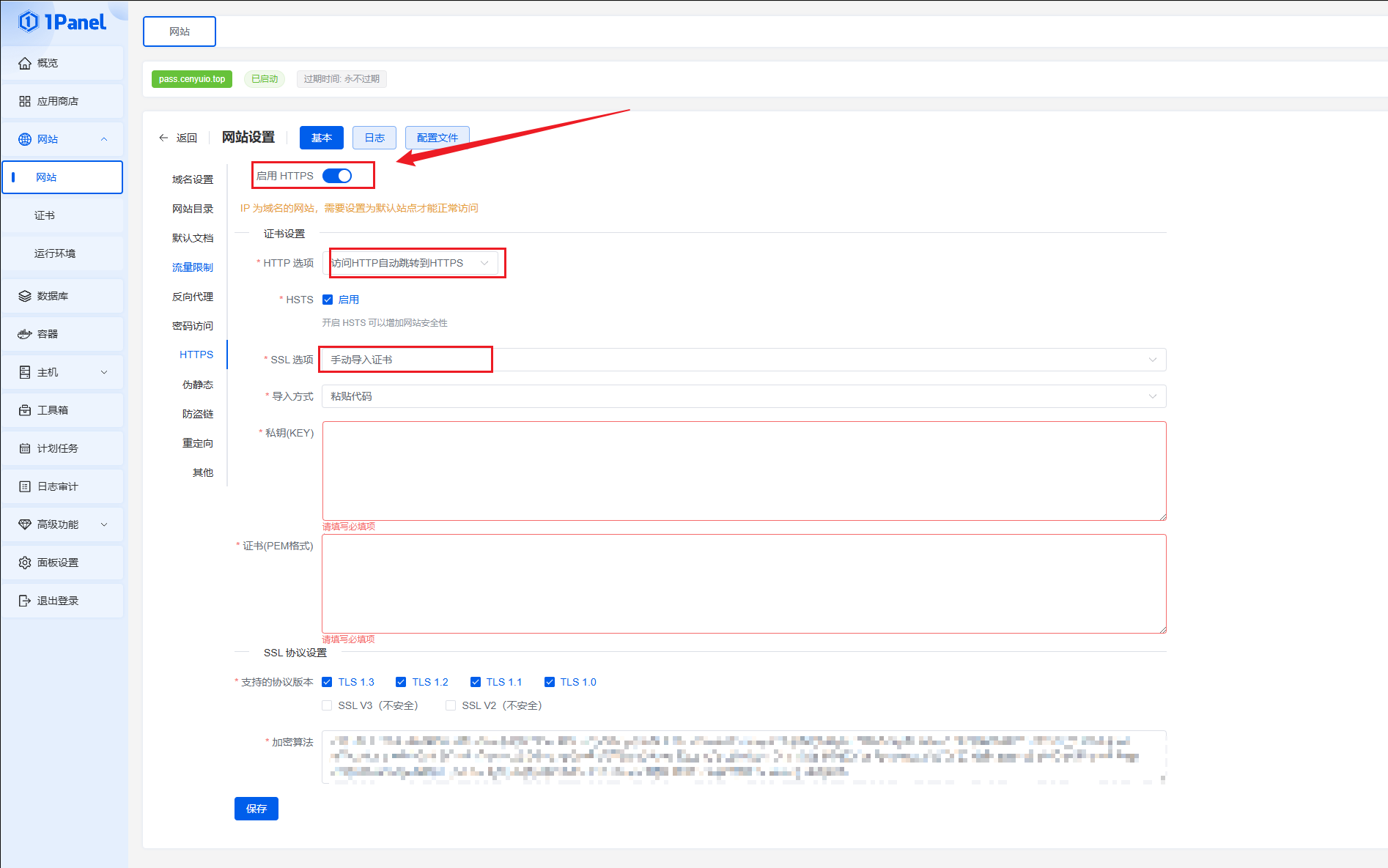
Task: Open the HTTP 选项 dropdown
Action: [410, 263]
